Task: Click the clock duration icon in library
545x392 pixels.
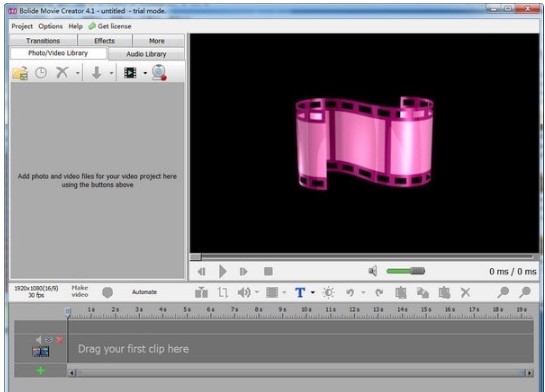Action: pos(41,73)
